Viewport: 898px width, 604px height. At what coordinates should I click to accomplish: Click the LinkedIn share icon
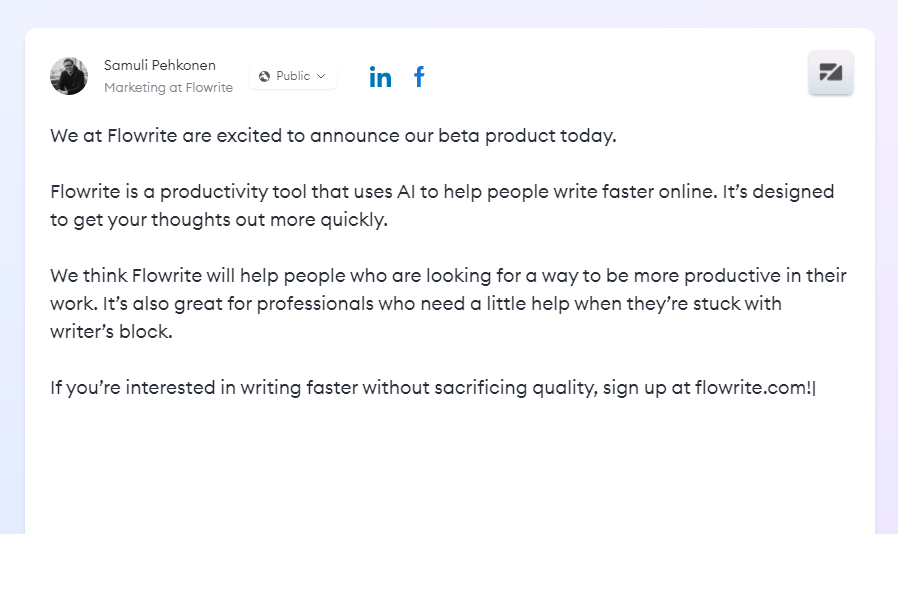click(380, 77)
